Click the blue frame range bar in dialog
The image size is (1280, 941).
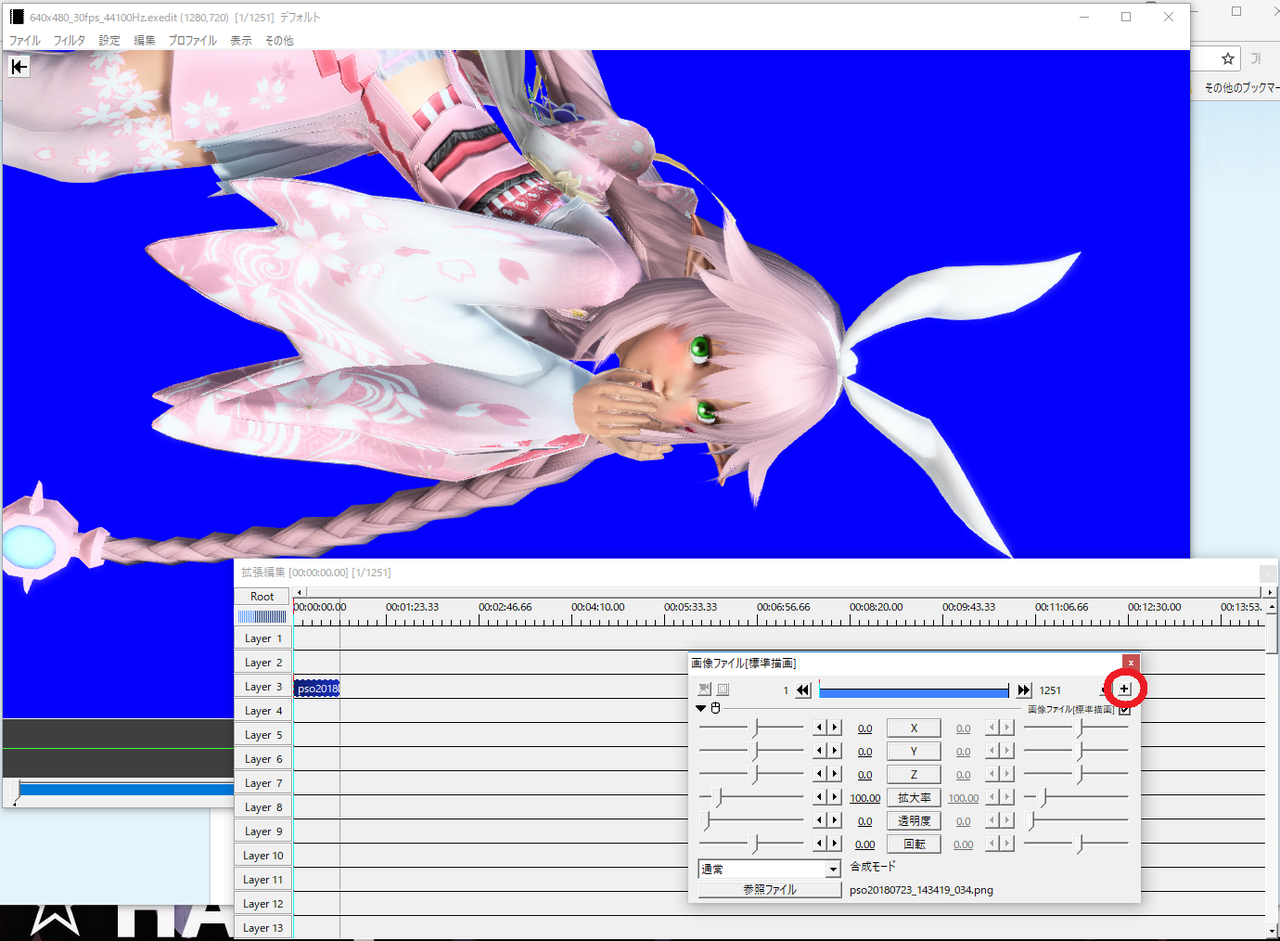tap(914, 690)
